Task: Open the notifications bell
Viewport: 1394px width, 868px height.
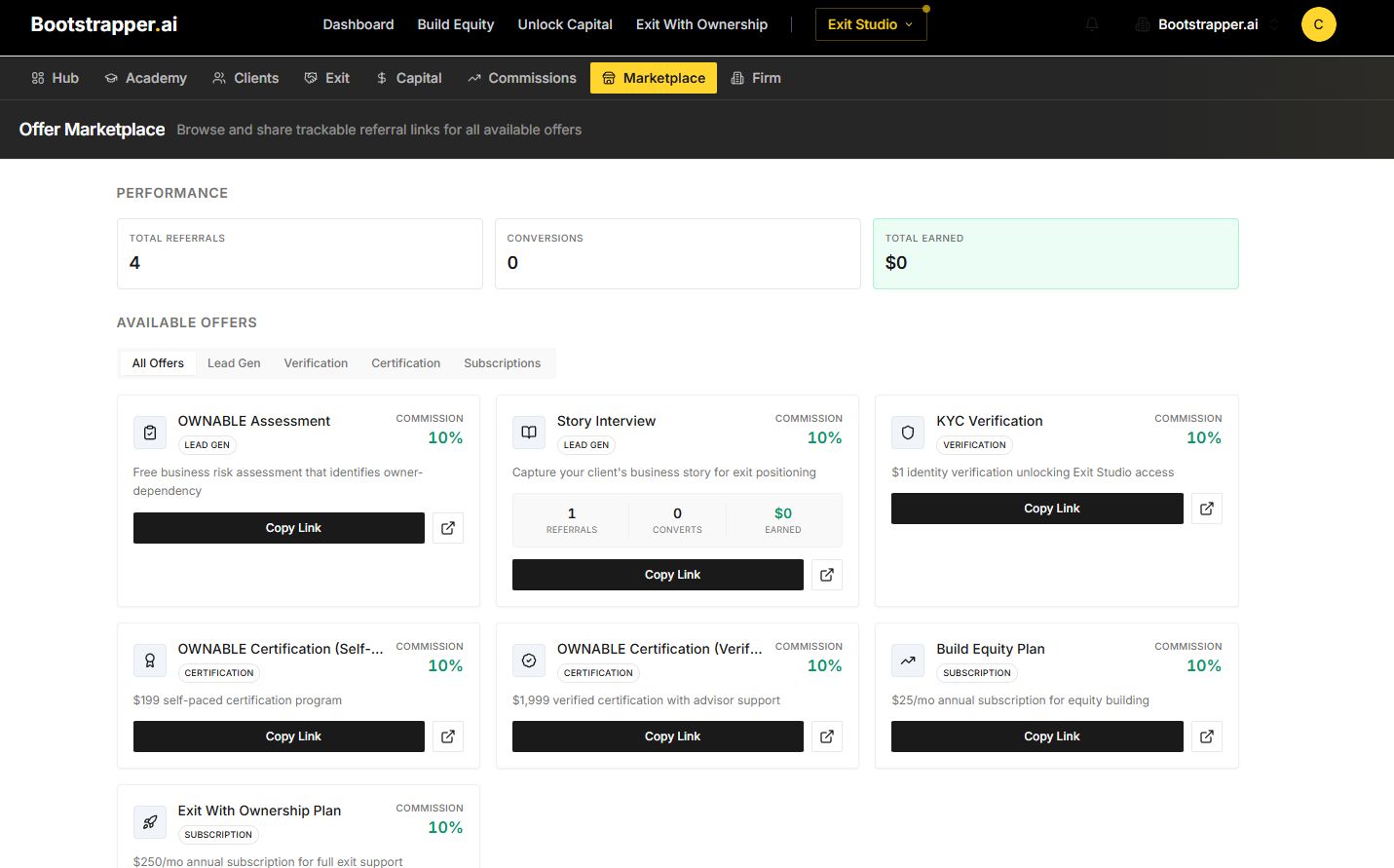Action: pos(1092,24)
